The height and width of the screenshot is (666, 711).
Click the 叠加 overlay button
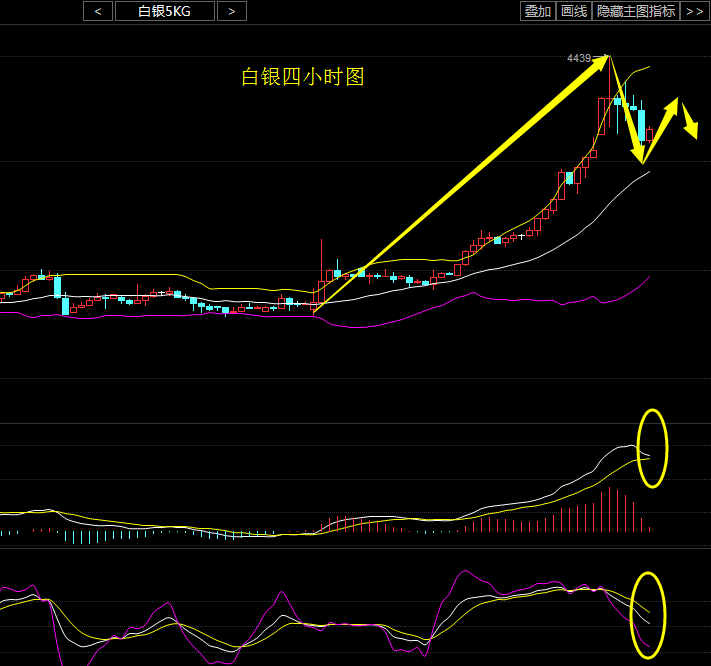(537, 11)
